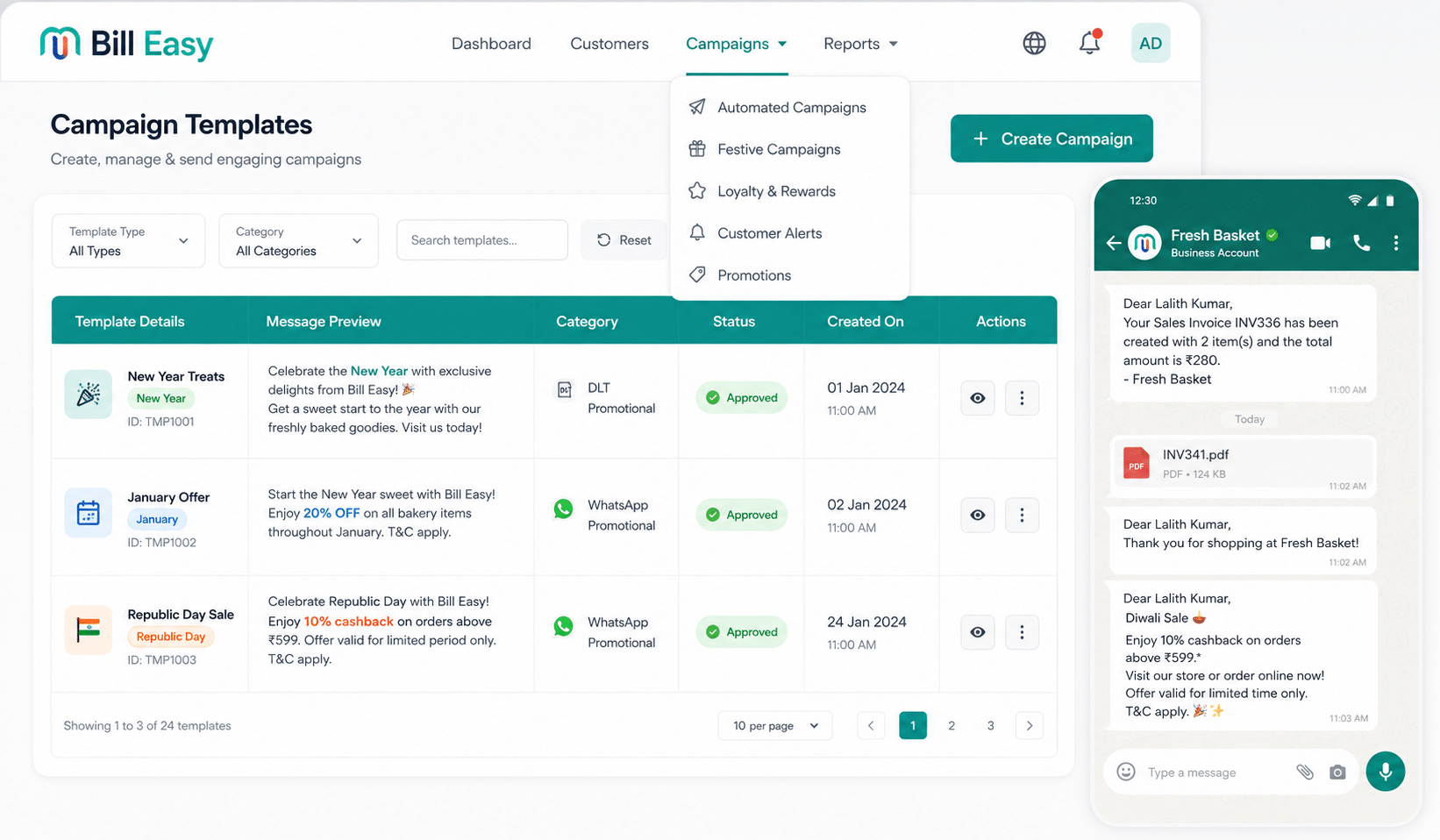Open the language globe icon
The width and height of the screenshot is (1440, 840).
1034,43
